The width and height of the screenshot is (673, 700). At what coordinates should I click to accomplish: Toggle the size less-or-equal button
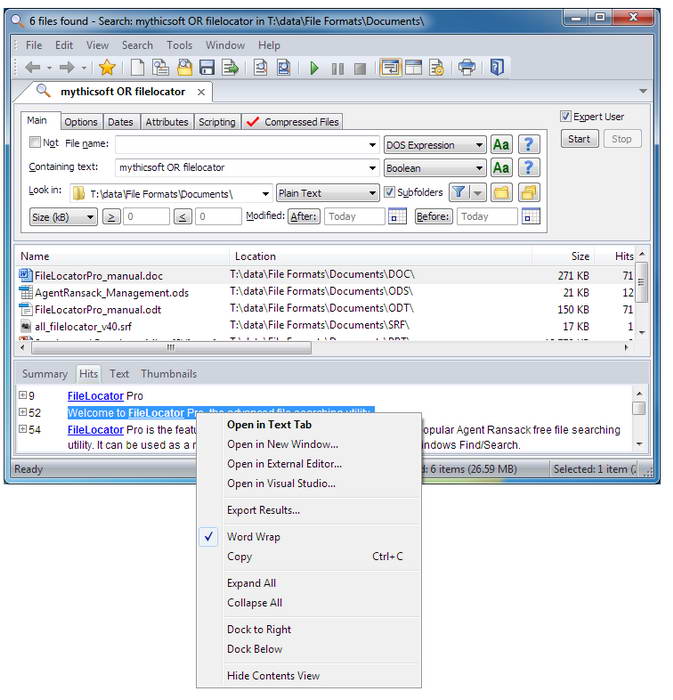coord(183,217)
